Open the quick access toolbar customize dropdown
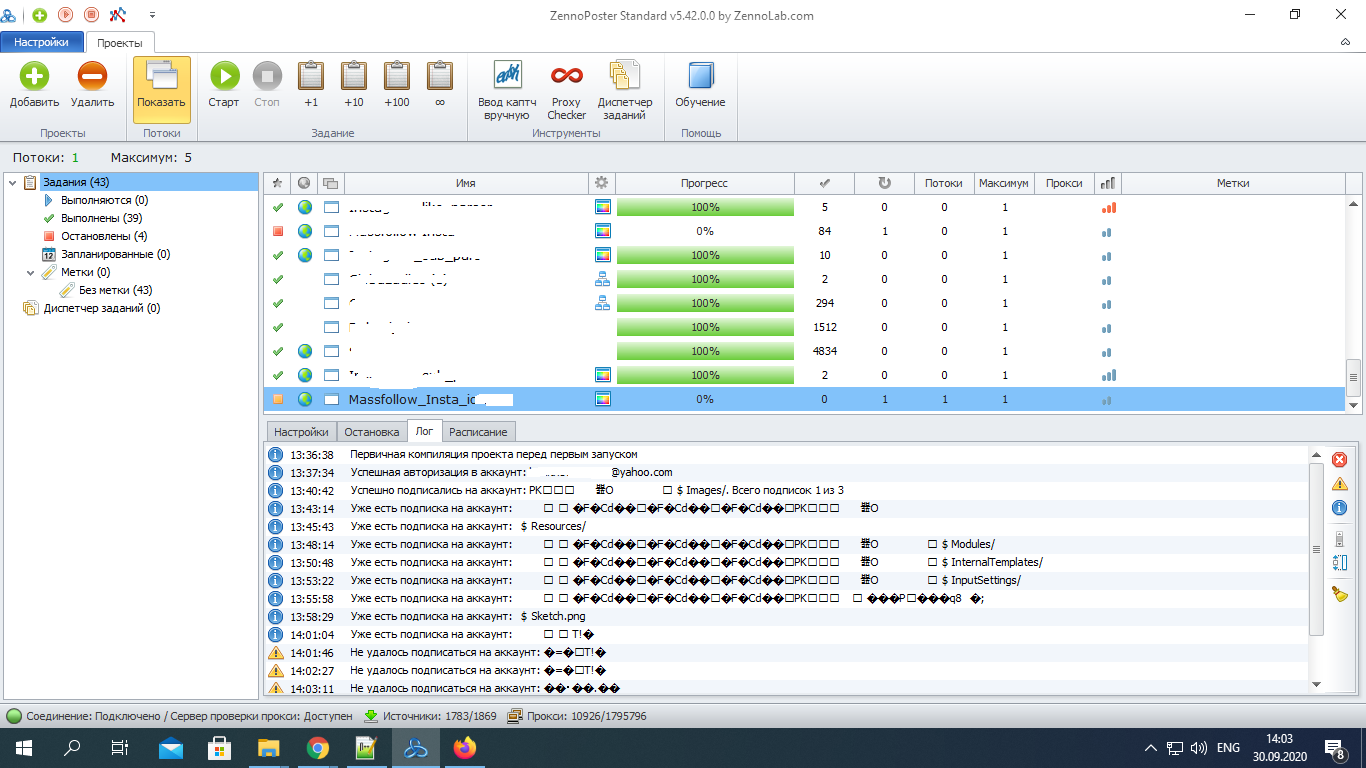 pos(153,15)
